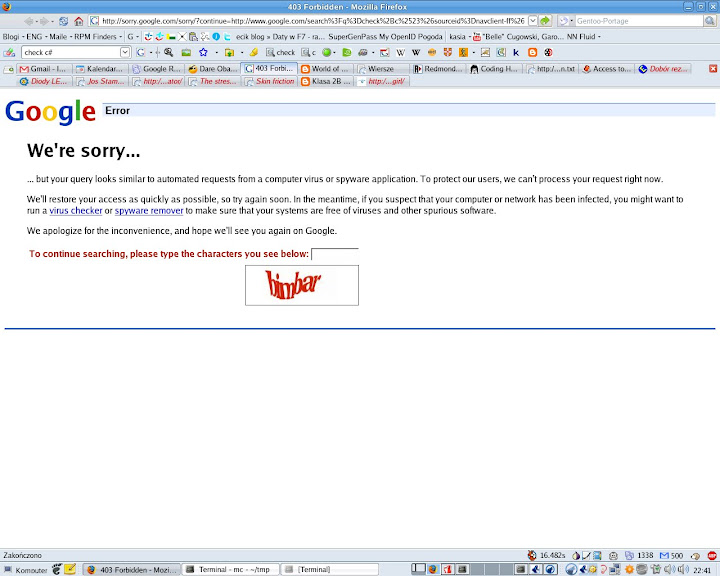Switch to 'Terminal - mc - ~/tmp' taskbar window
This screenshot has height=576, width=720.
tap(231, 570)
